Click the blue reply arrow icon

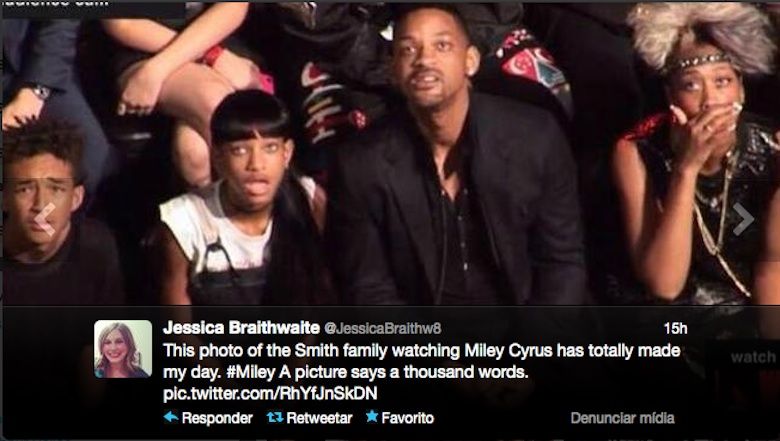[171, 417]
